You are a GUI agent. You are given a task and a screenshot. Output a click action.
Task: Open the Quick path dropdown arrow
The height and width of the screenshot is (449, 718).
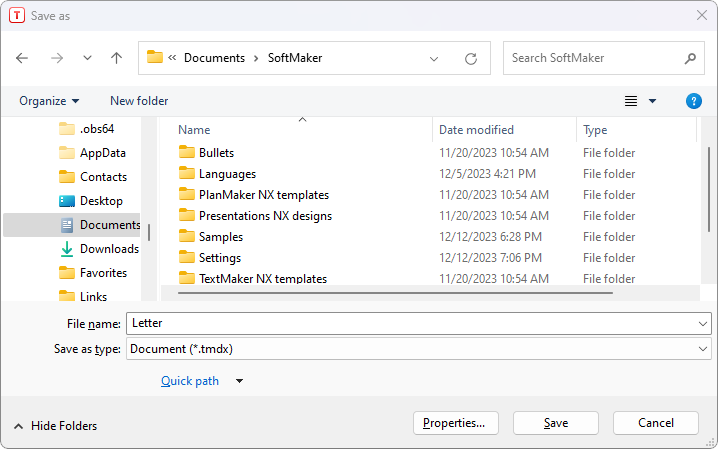(x=239, y=381)
